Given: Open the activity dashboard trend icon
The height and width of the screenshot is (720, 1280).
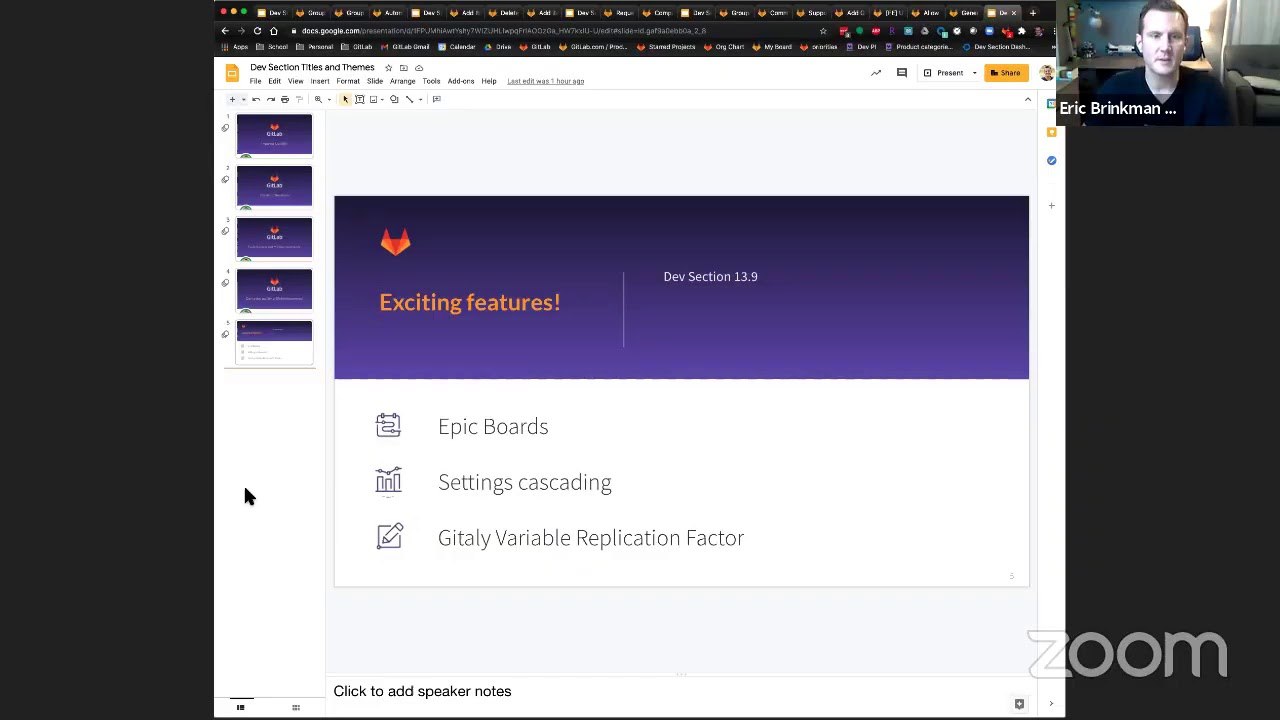Looking at the screenshot, I should point(876,72).
